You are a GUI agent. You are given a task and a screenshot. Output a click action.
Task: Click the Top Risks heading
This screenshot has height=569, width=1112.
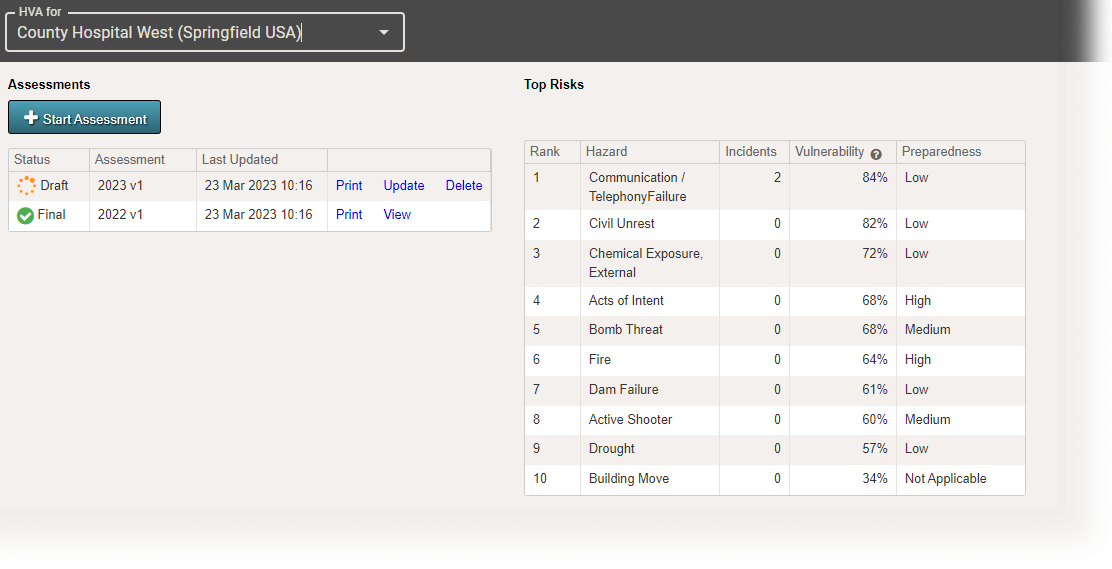point(554,84)
